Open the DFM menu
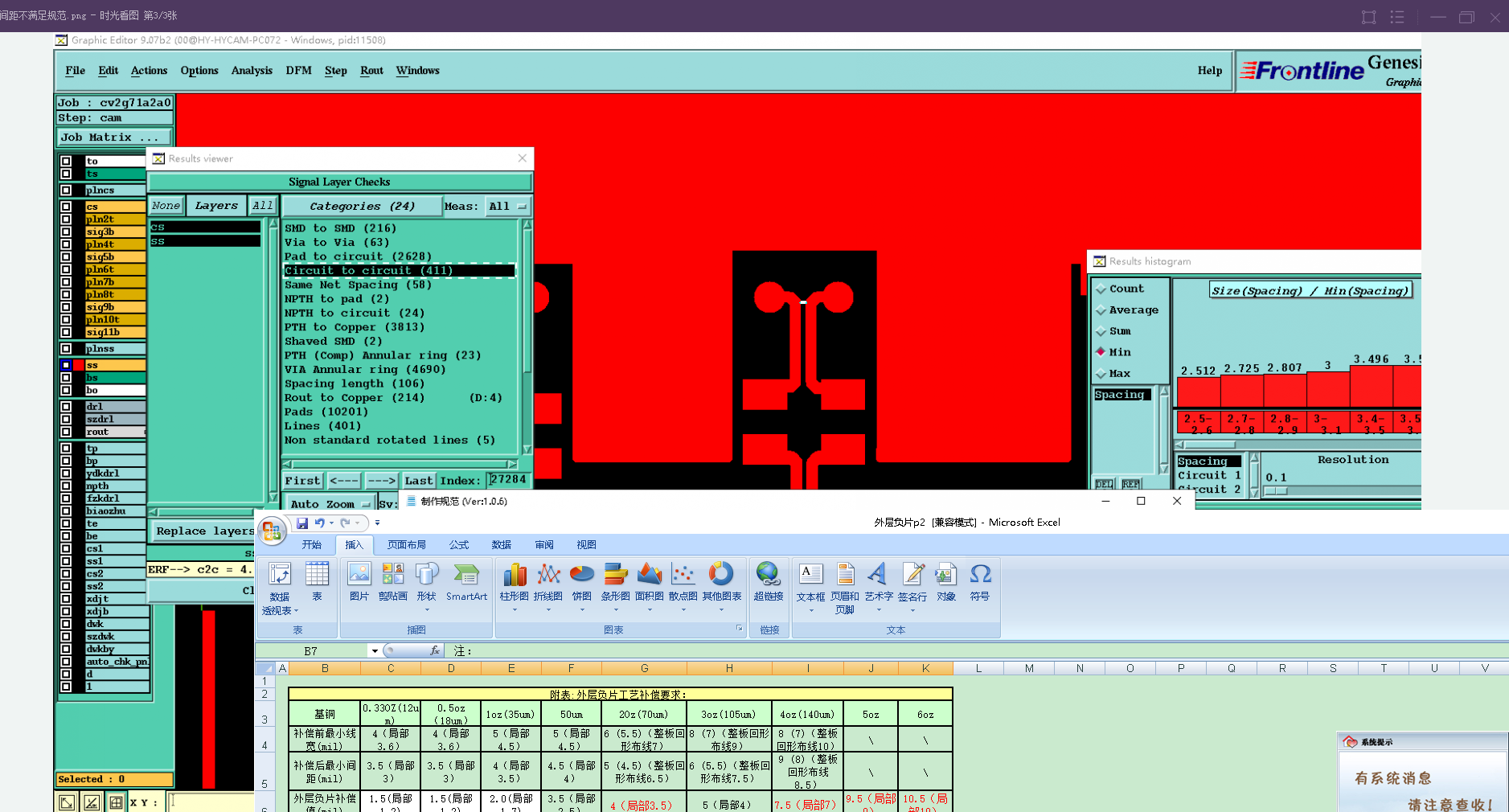Viewport: 1509px width, 812px height. click(x=298, y=71)
